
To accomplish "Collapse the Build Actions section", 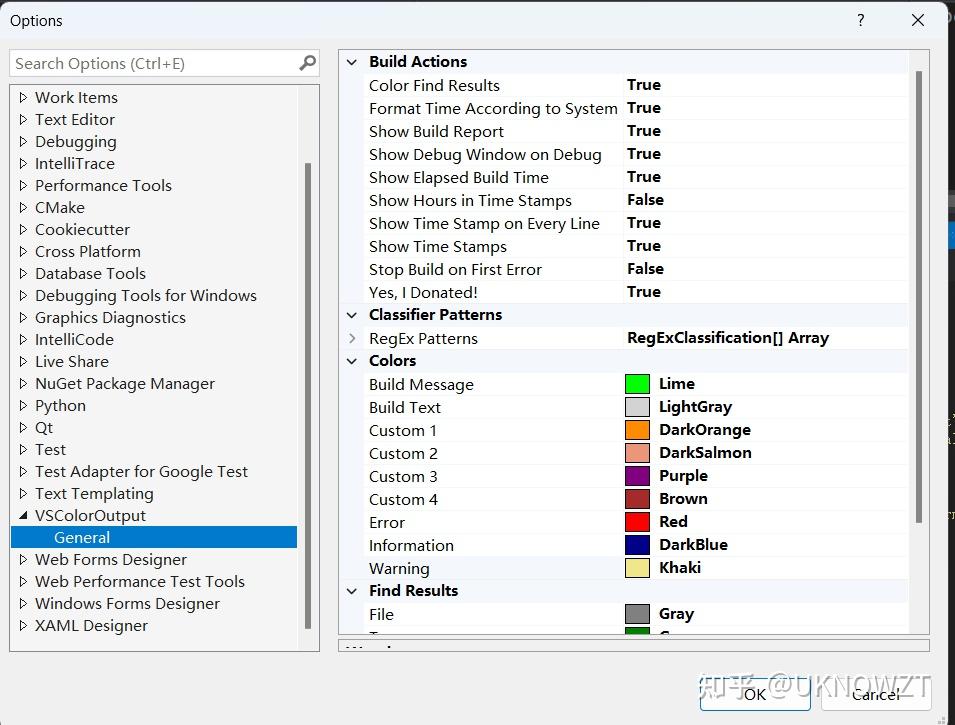I will [352, 62].
